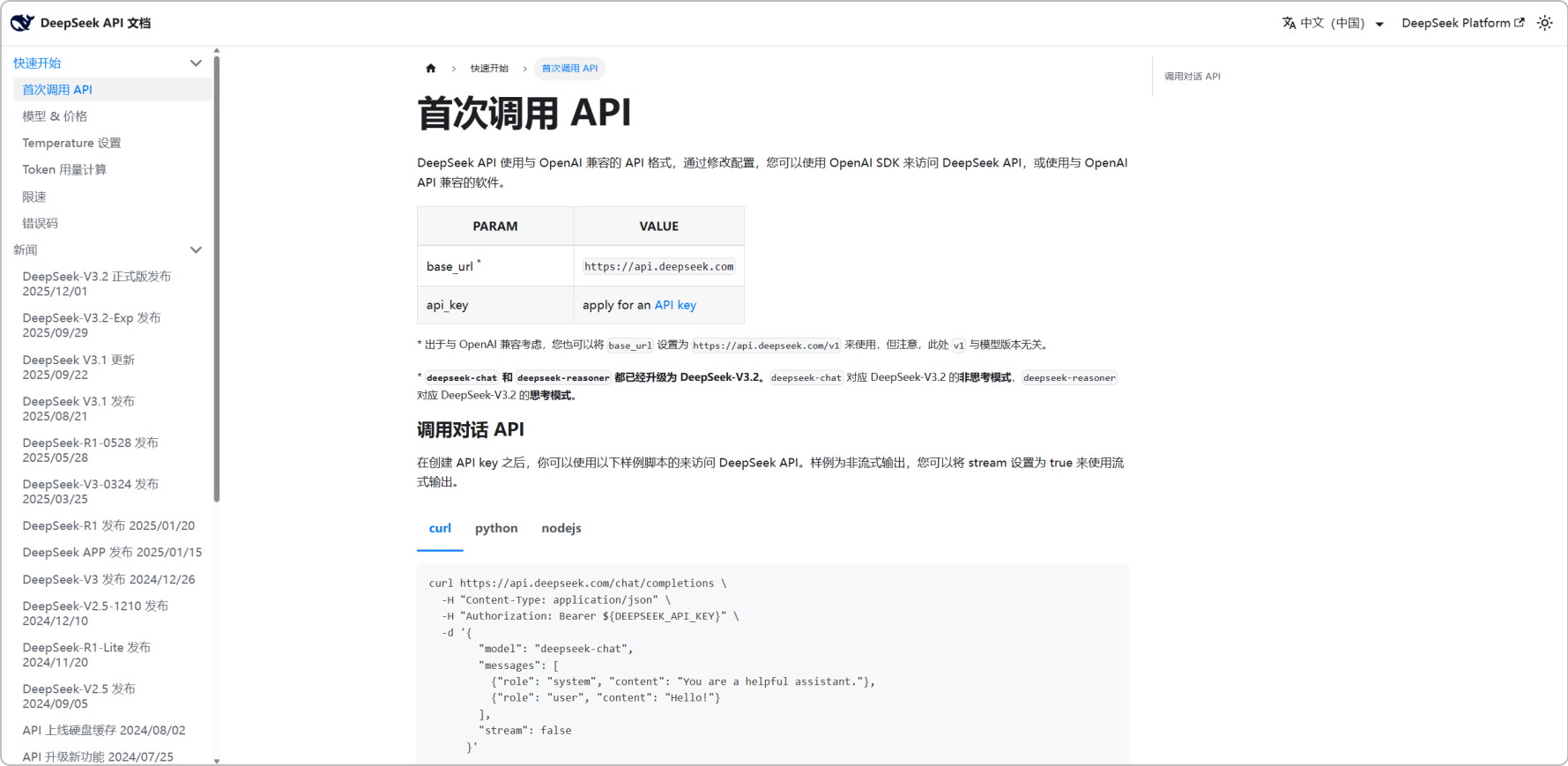Select the curl code tab
Screen dimensions: 1568x766
(440, 529)
